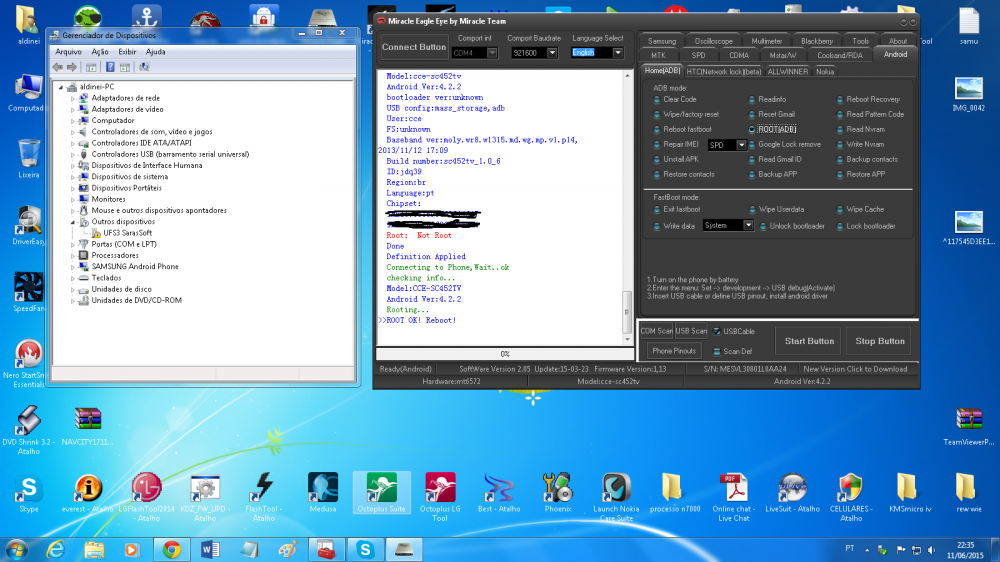Viewport: 1000px width, 562px height.
Task: Open the Comport inf COM4 dropdown
Action: [492, 53]
